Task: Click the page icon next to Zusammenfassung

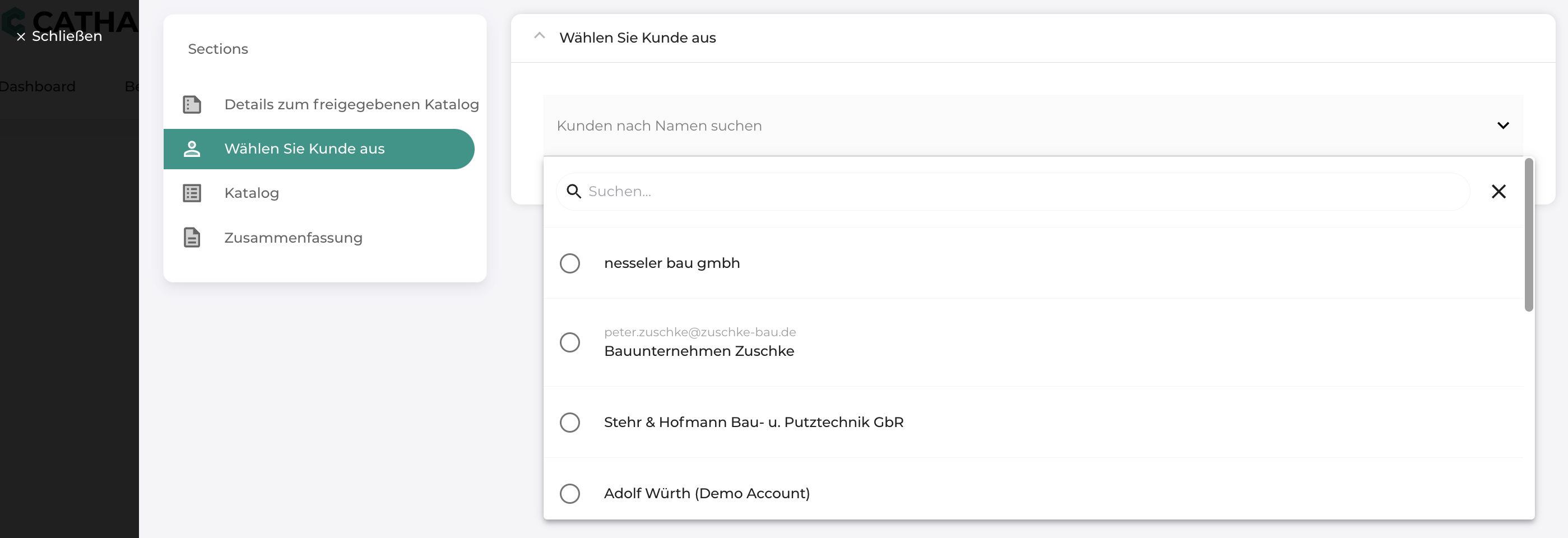Action: click(x=192, y=238)
